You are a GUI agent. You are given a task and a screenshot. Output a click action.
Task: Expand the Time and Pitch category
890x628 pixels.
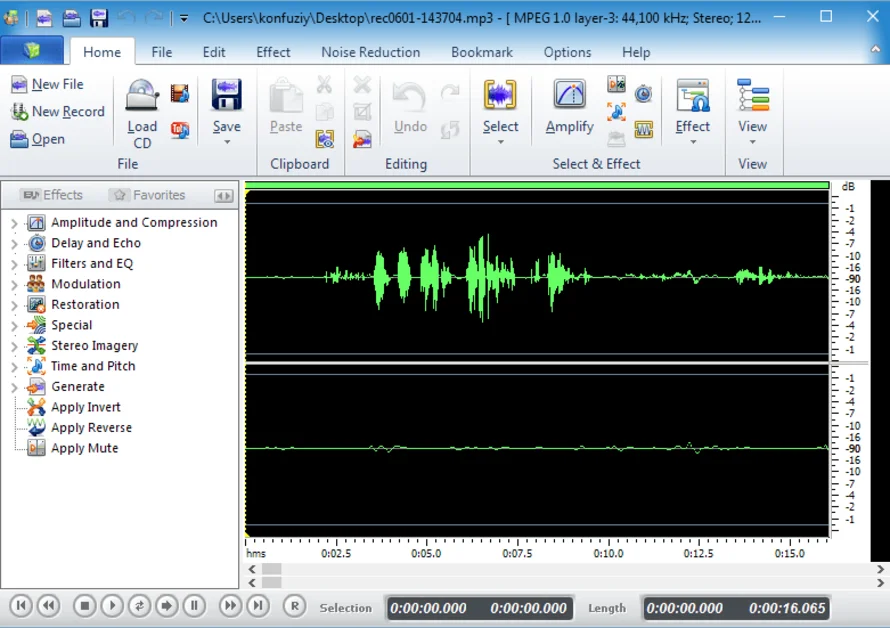point(14,367)
